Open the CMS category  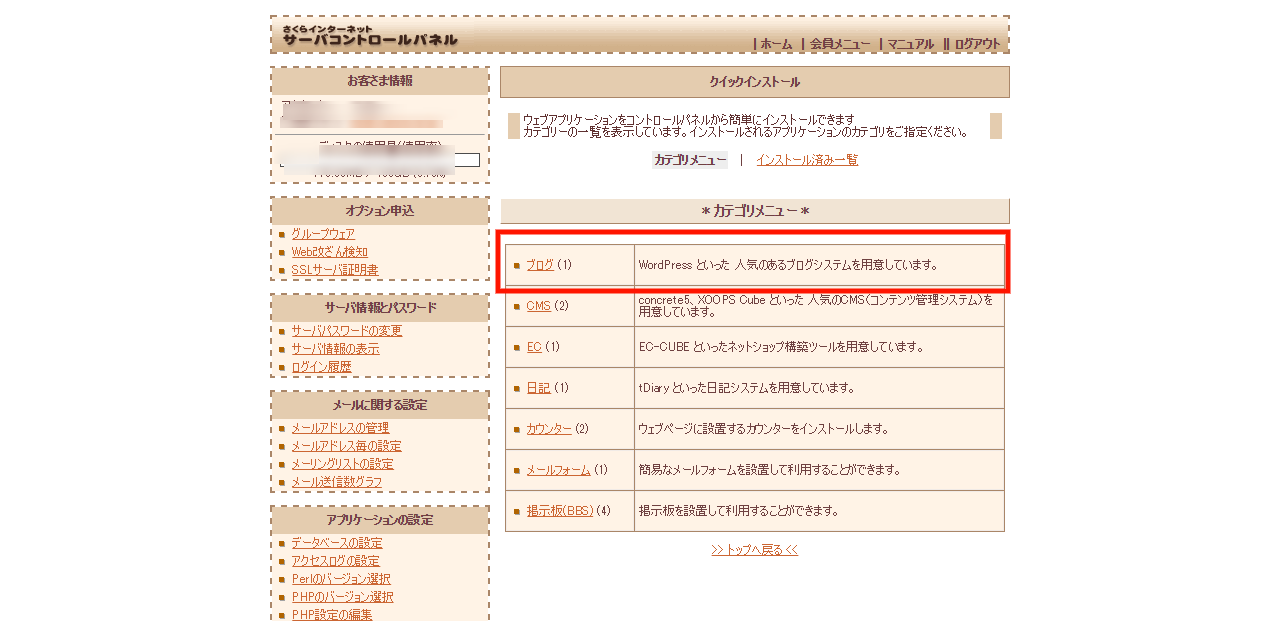(x=538, y=306)
